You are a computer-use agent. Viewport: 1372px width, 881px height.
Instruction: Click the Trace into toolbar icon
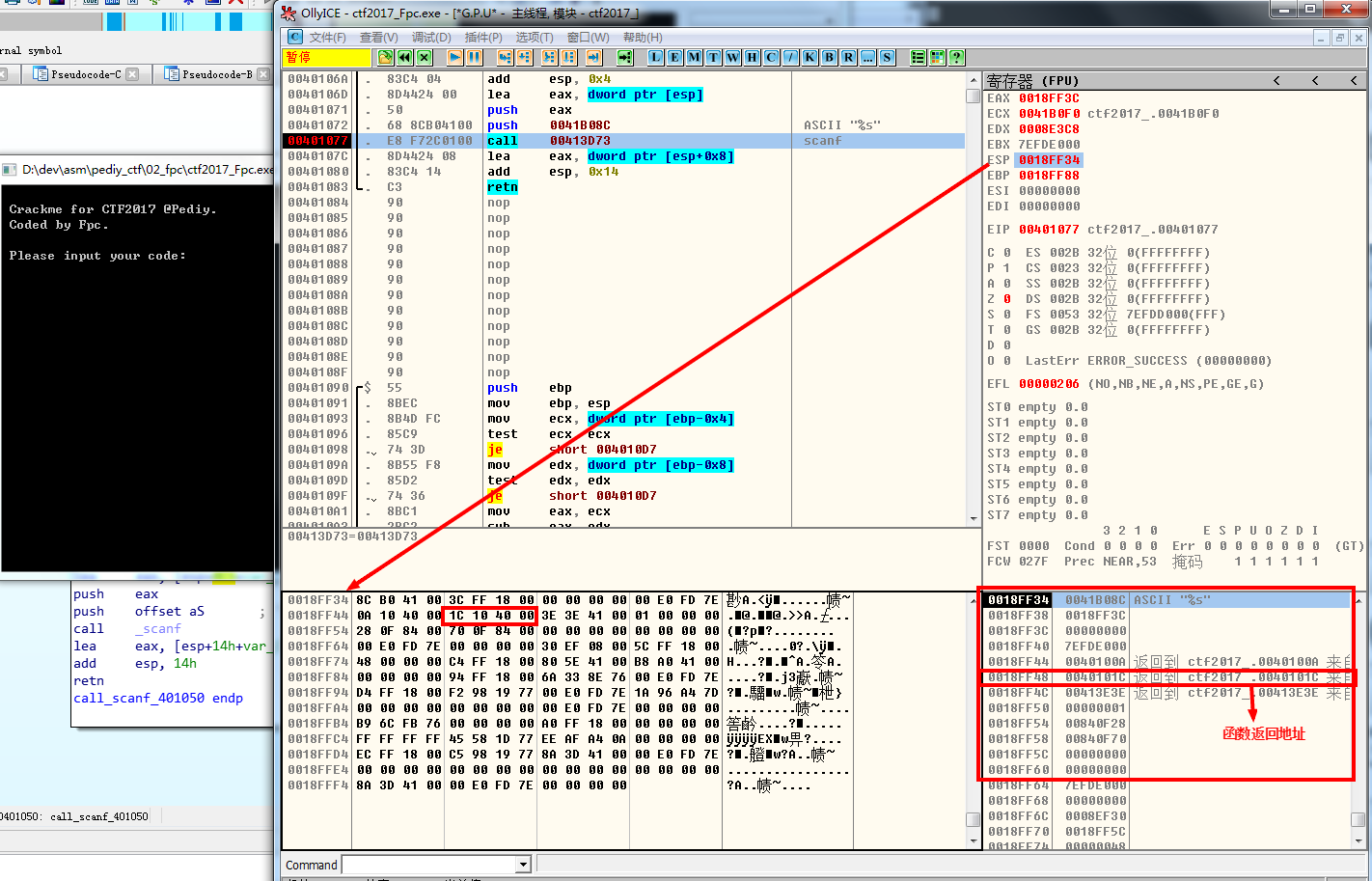(x=550, y=57)
